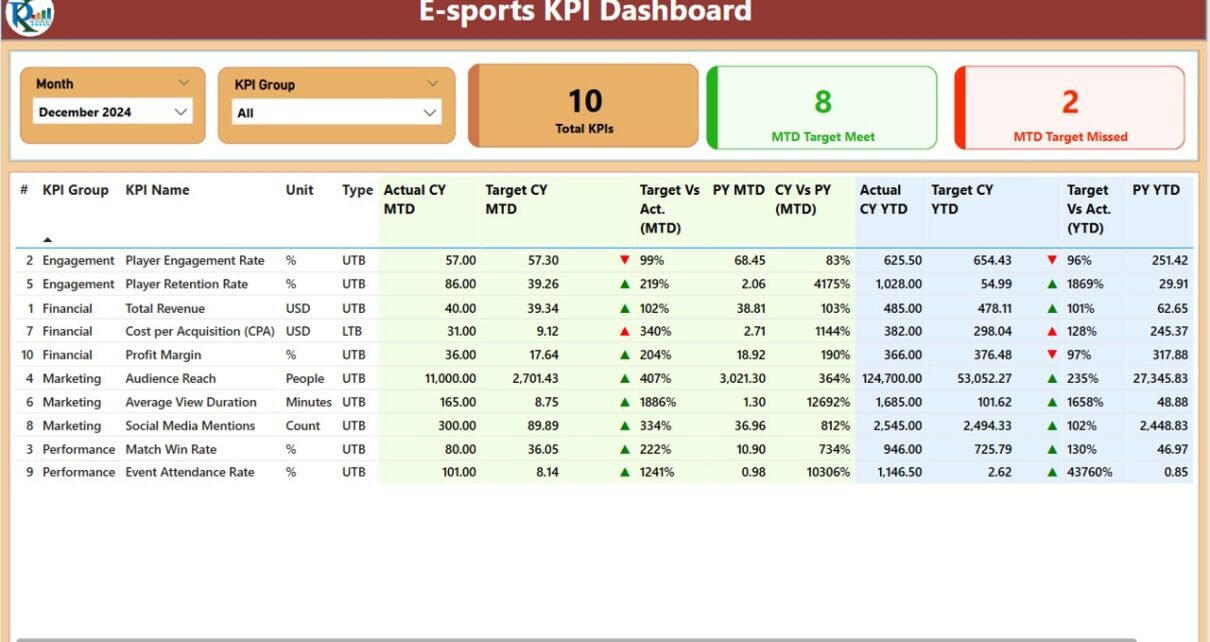1210x642 pixels.
Task: Click the horizontal scrollbar at bottom
Action: tap(575, 639)
